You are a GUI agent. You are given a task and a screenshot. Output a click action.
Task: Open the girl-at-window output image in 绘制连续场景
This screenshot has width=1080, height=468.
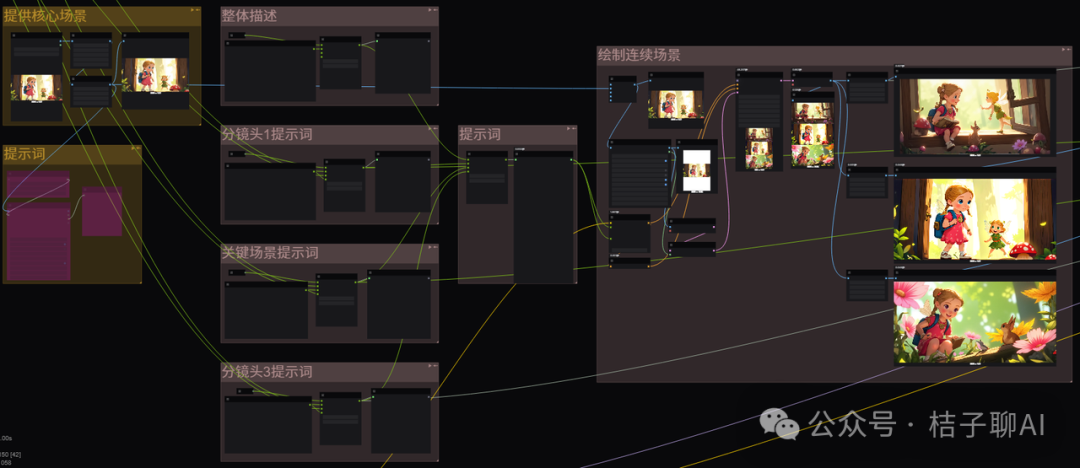point(975,114)
